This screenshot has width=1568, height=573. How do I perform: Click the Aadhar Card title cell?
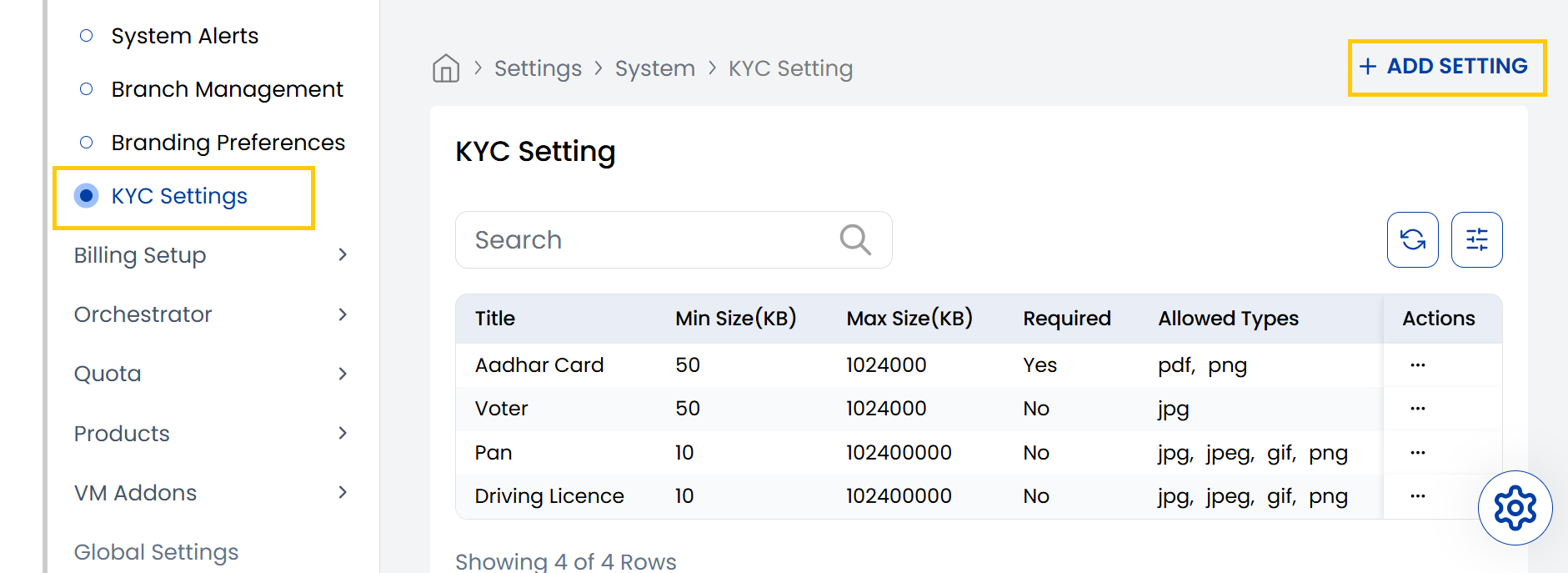[539, 365]
